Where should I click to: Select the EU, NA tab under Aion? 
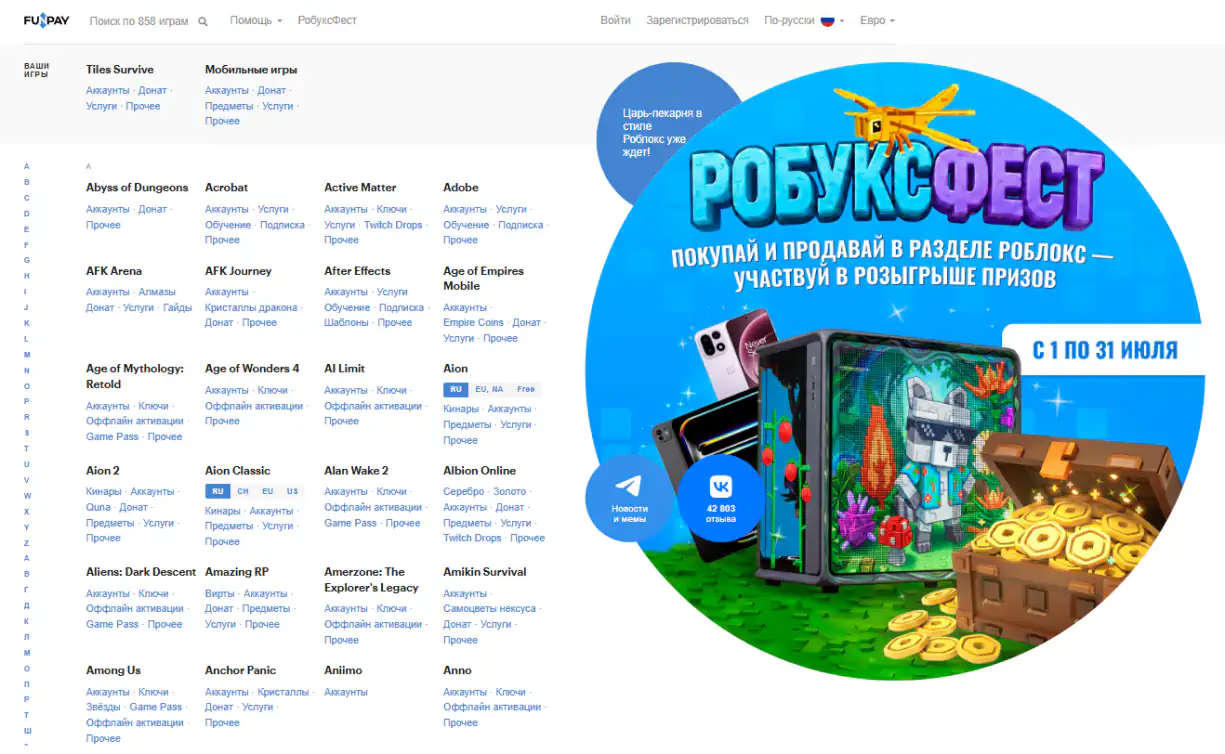pyautogui.click(x=489, y=389)
